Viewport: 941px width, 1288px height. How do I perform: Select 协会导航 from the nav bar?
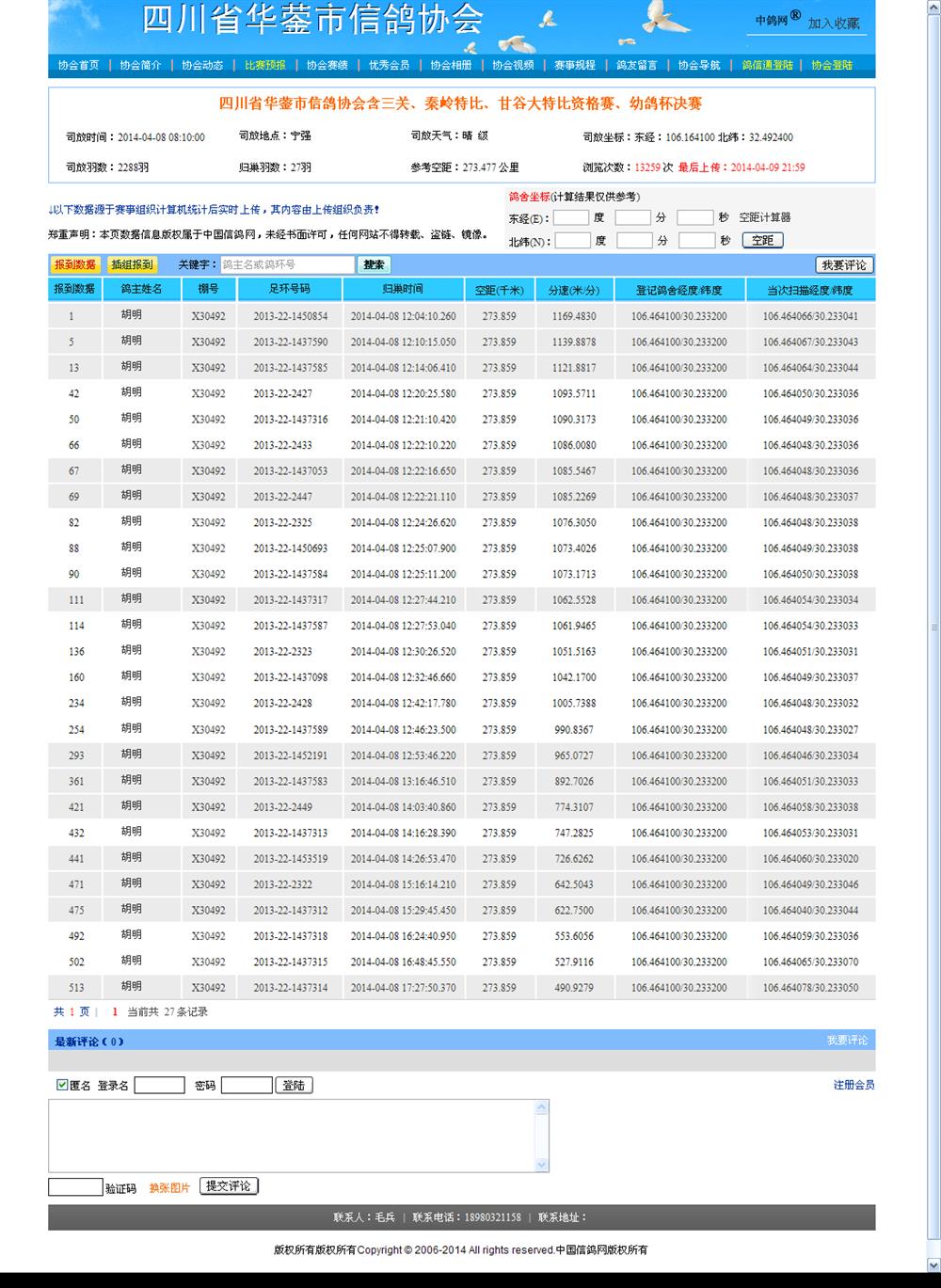point(699,65)
